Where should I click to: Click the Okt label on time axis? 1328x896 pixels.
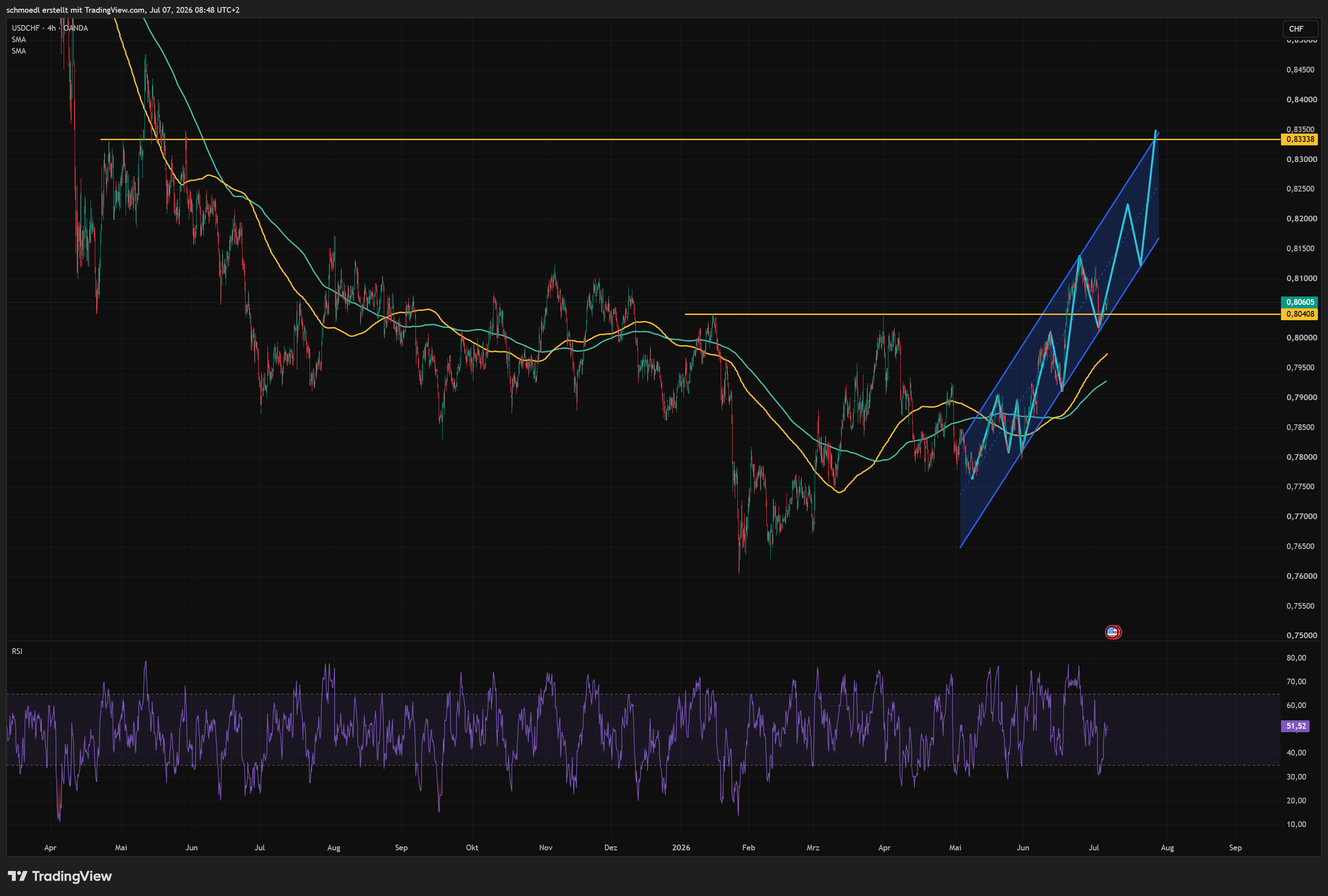point(472,847)
